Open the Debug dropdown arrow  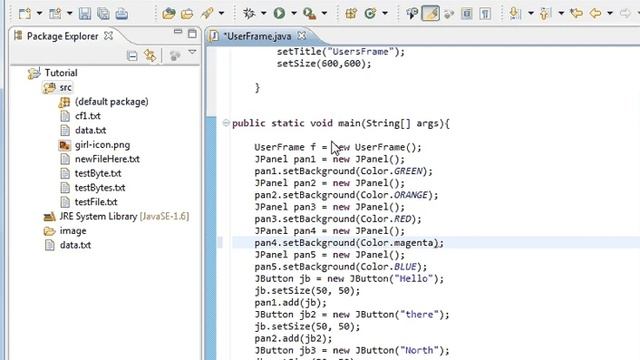[x=264, y=13]
